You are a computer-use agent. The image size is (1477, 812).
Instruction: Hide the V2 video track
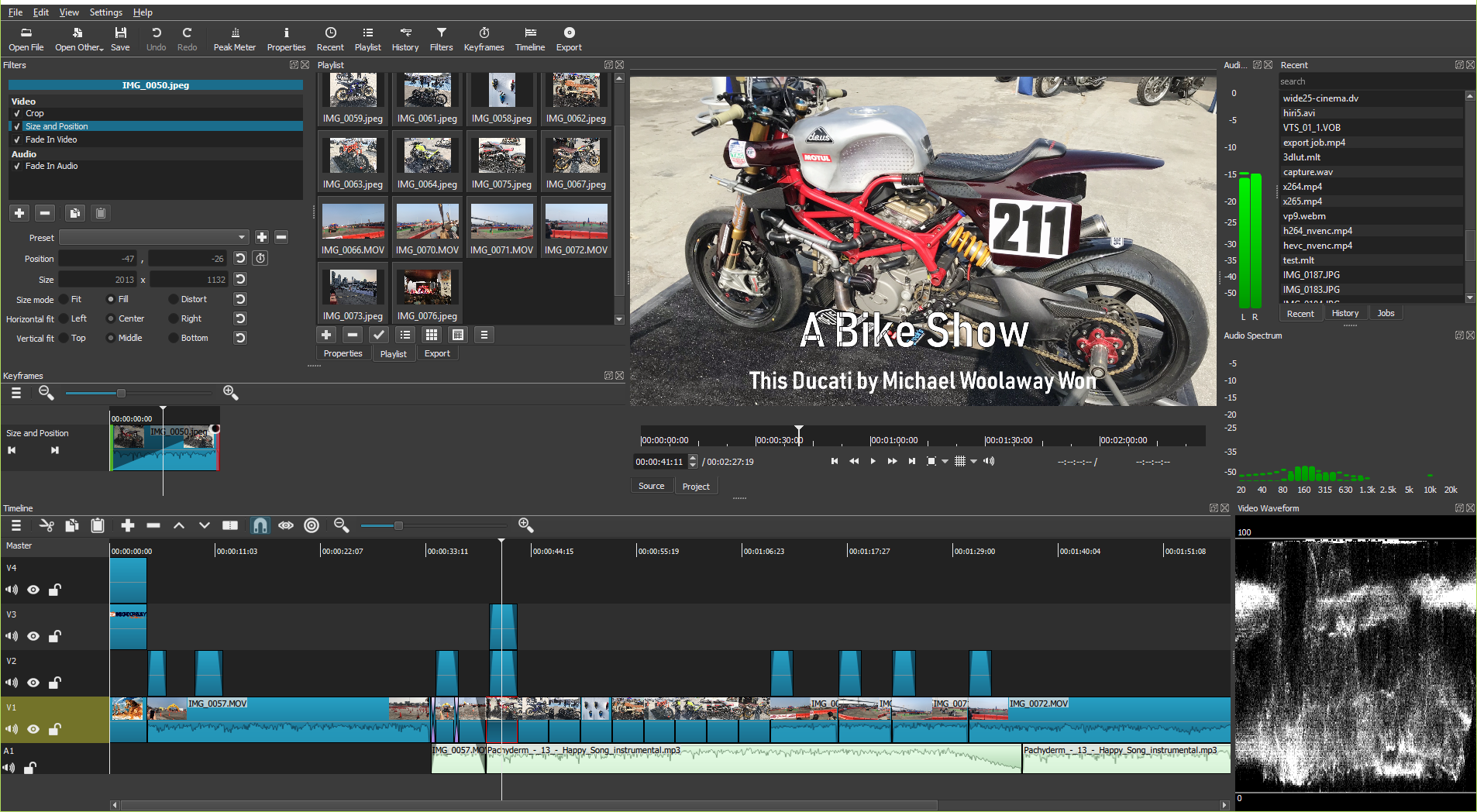click(33, 683)
